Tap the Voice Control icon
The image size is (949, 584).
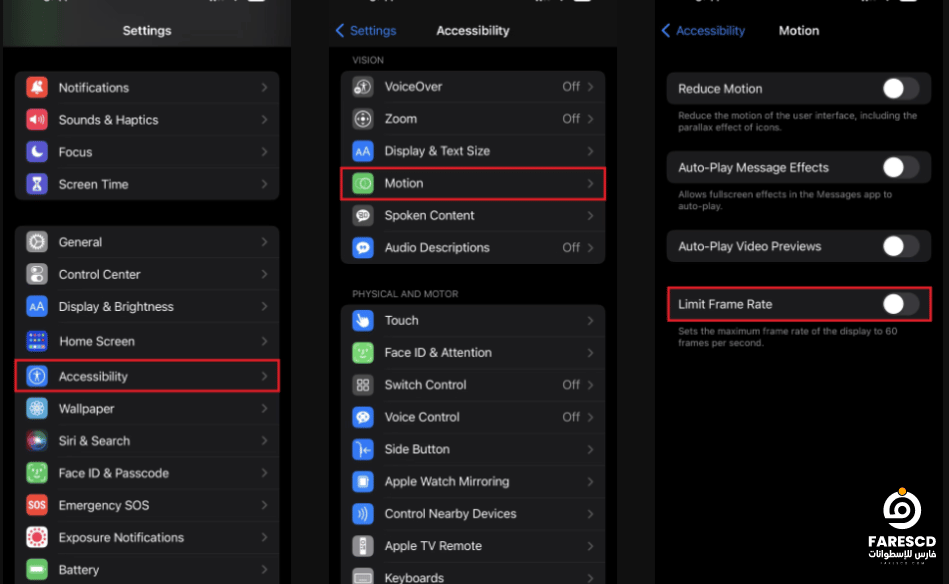pyautogui.click(x=363, y=417)
